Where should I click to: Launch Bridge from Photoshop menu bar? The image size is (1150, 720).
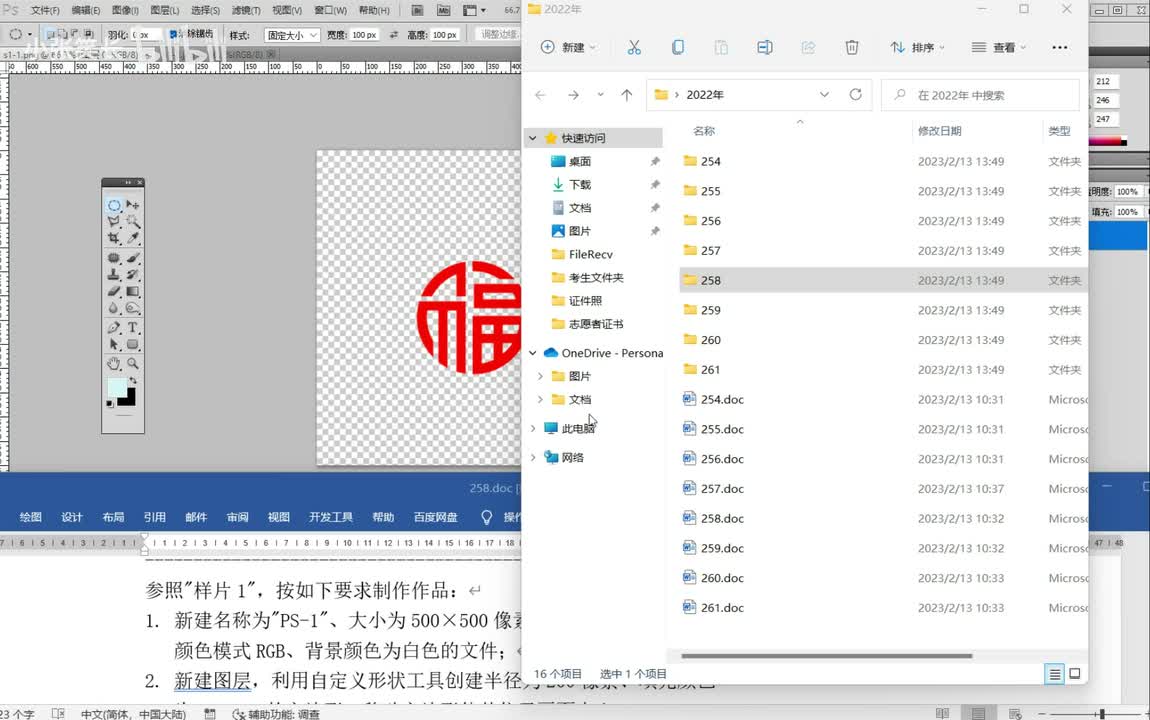click(x=417, y=10)
